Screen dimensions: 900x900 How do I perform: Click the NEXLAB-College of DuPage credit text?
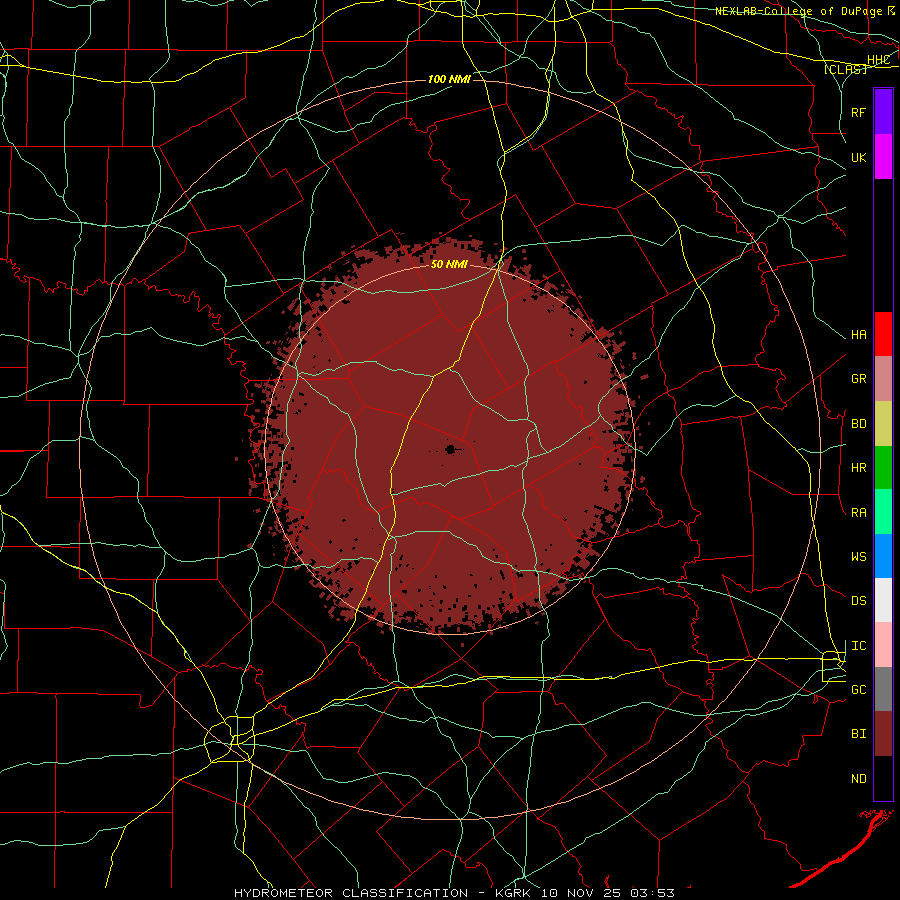coord(798,11)
